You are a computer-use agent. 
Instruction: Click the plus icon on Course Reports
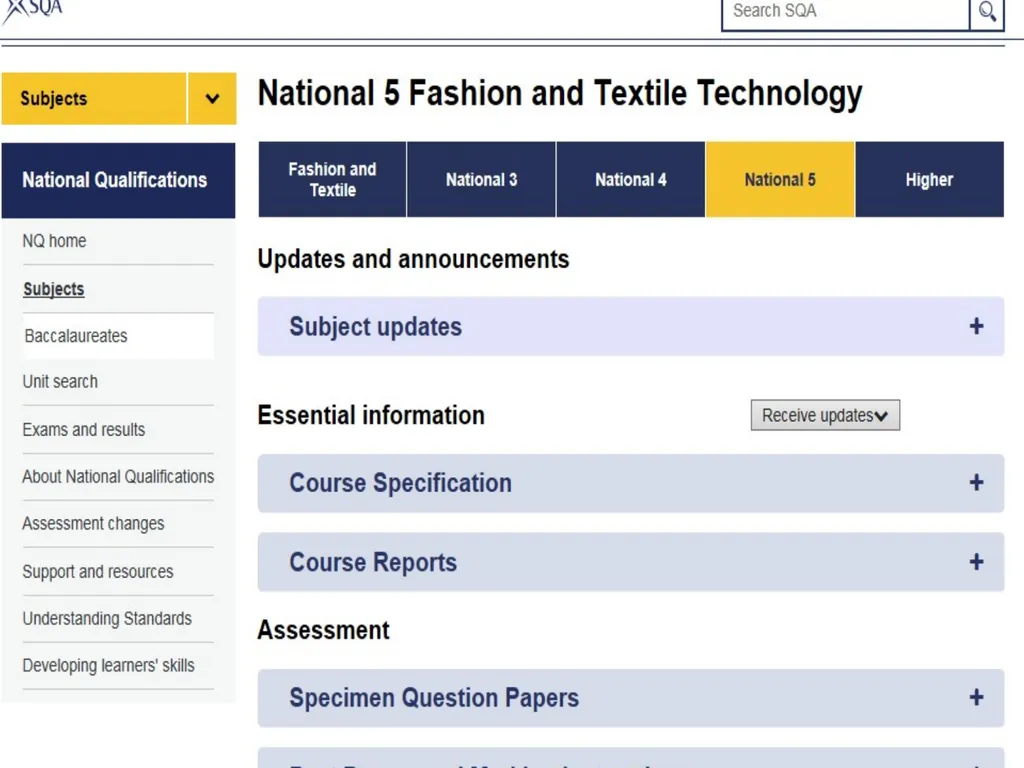click(x=976, y=562)
